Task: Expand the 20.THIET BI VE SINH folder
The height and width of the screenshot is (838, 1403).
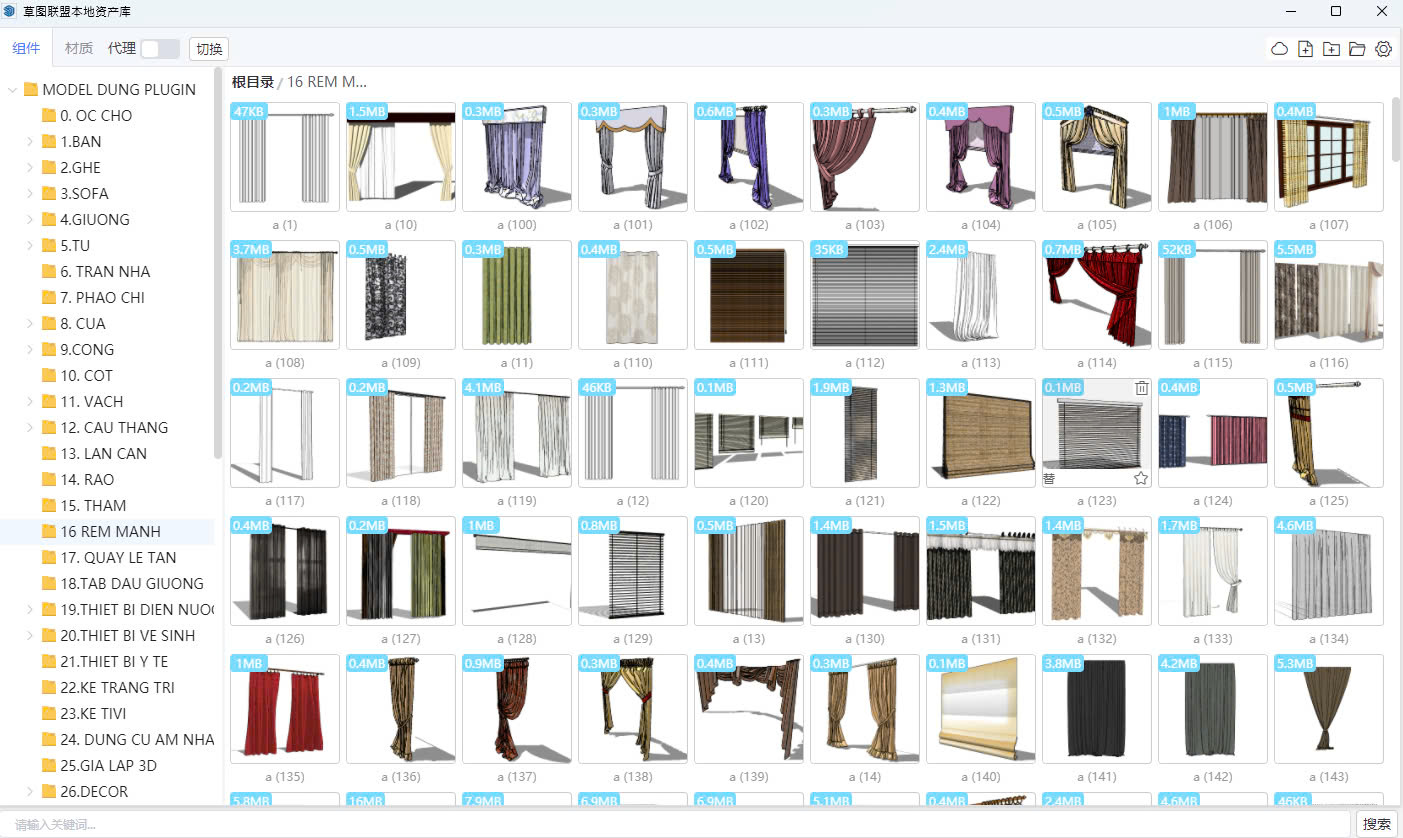Action: [x=30, y=636]
